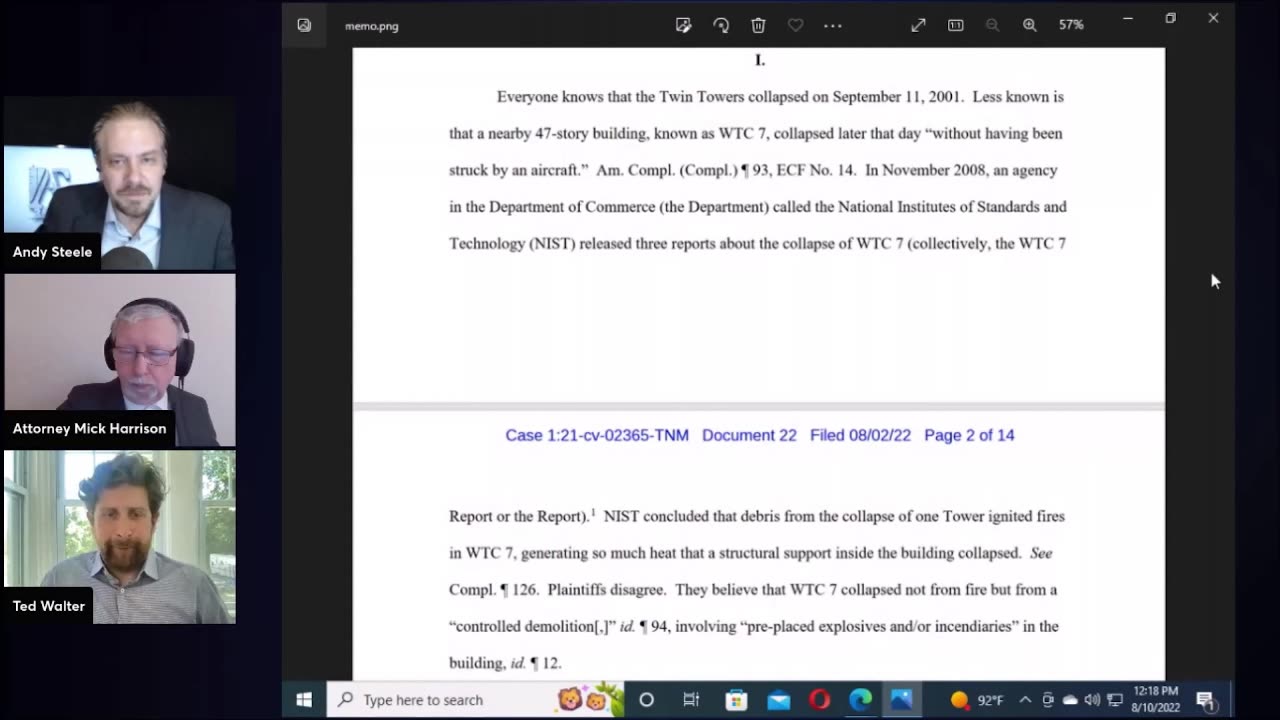Open the notification center icon
1280x720 pixels.
1205,700
